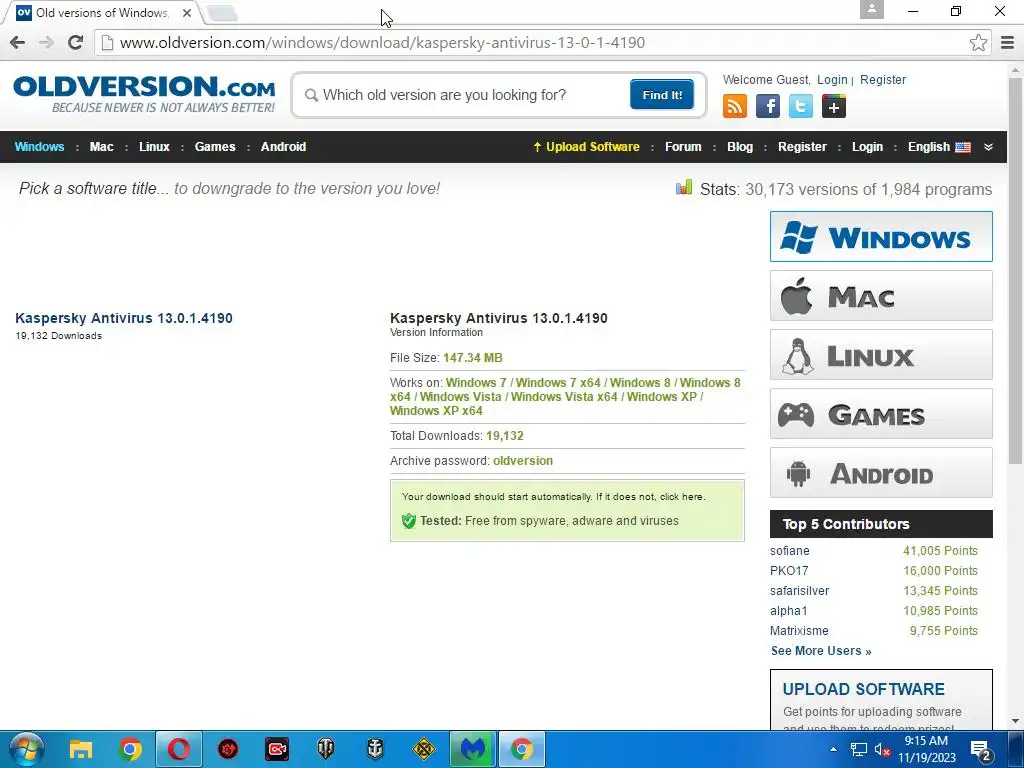Open the Google Plus icon in header
Image resolution: width=1024 pixels, height=768 pixels.
834,106
